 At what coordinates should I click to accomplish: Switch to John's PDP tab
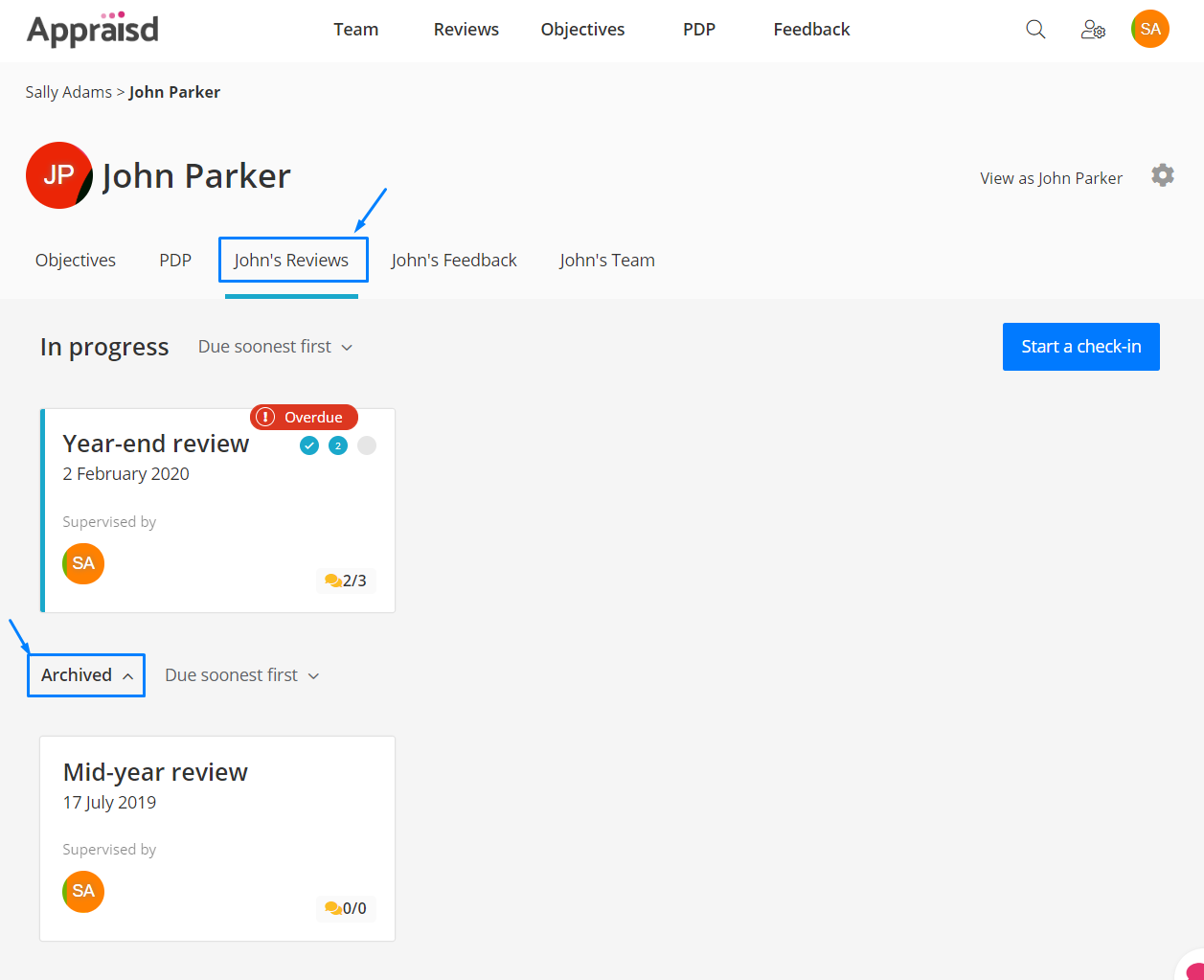pyautogui.click(x=175, y=261)
